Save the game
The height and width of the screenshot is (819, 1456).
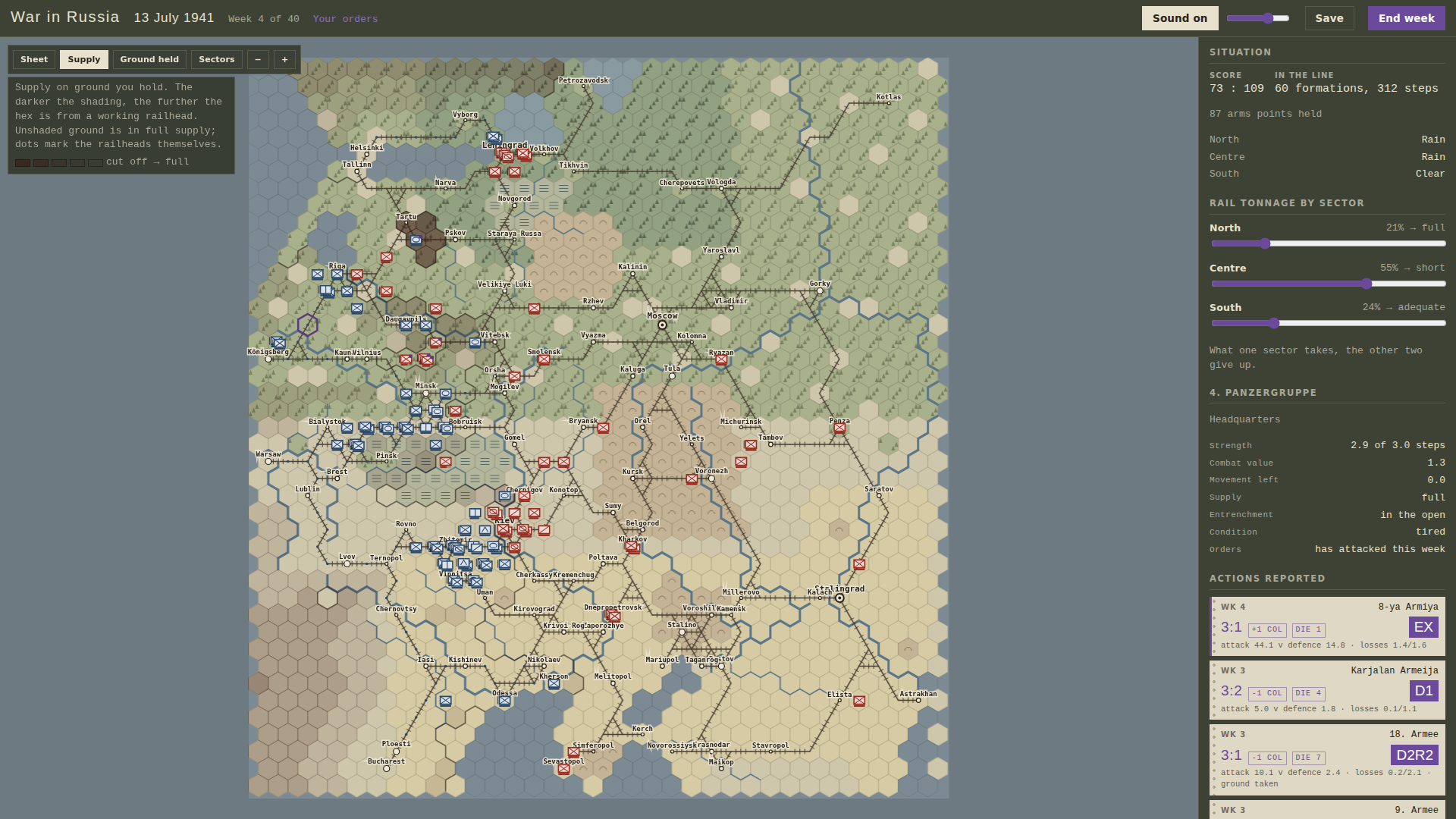pos(1329,18)
